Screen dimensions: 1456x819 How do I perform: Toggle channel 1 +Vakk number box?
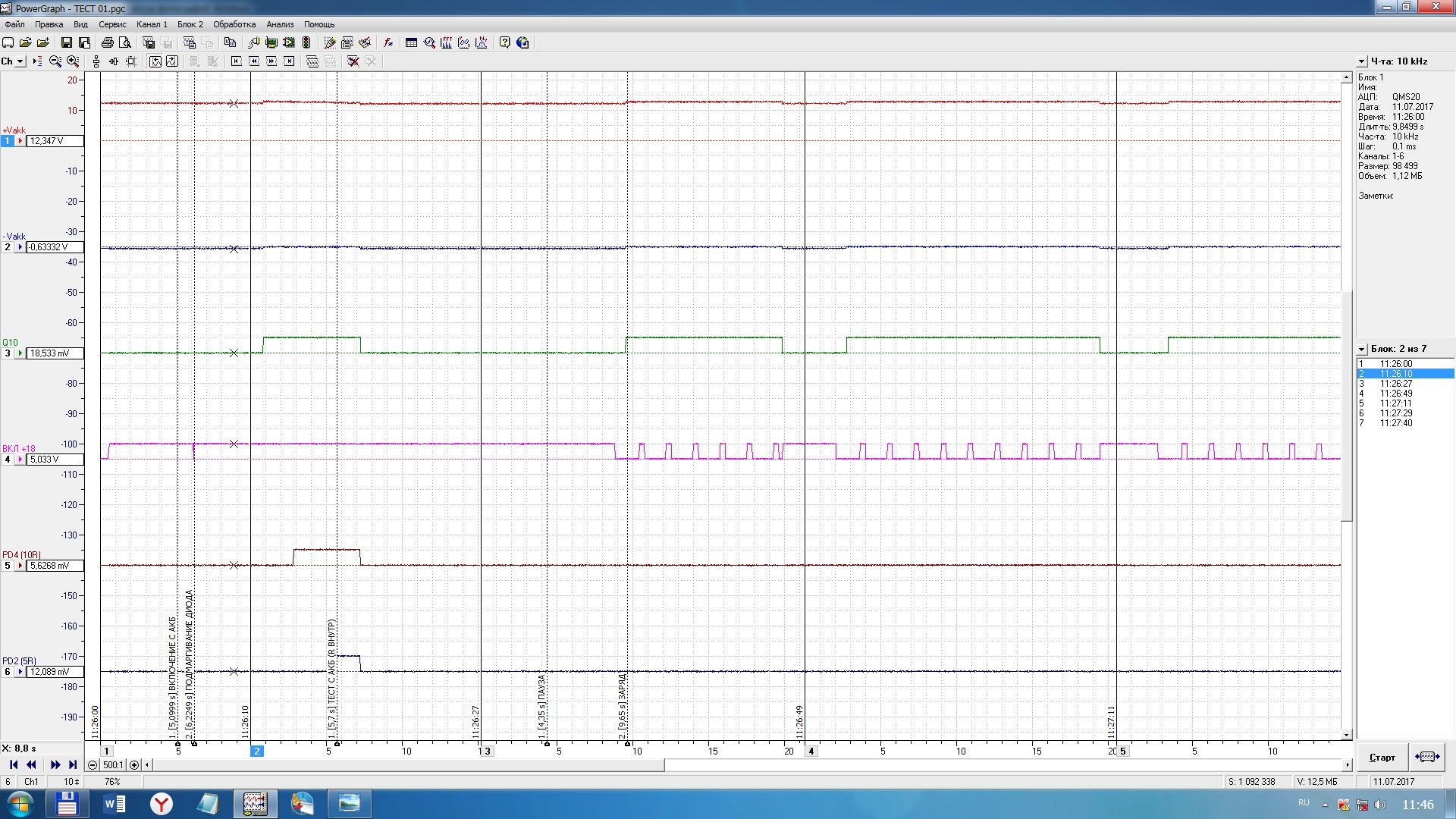pyautogui.click(x=8, y=141)
